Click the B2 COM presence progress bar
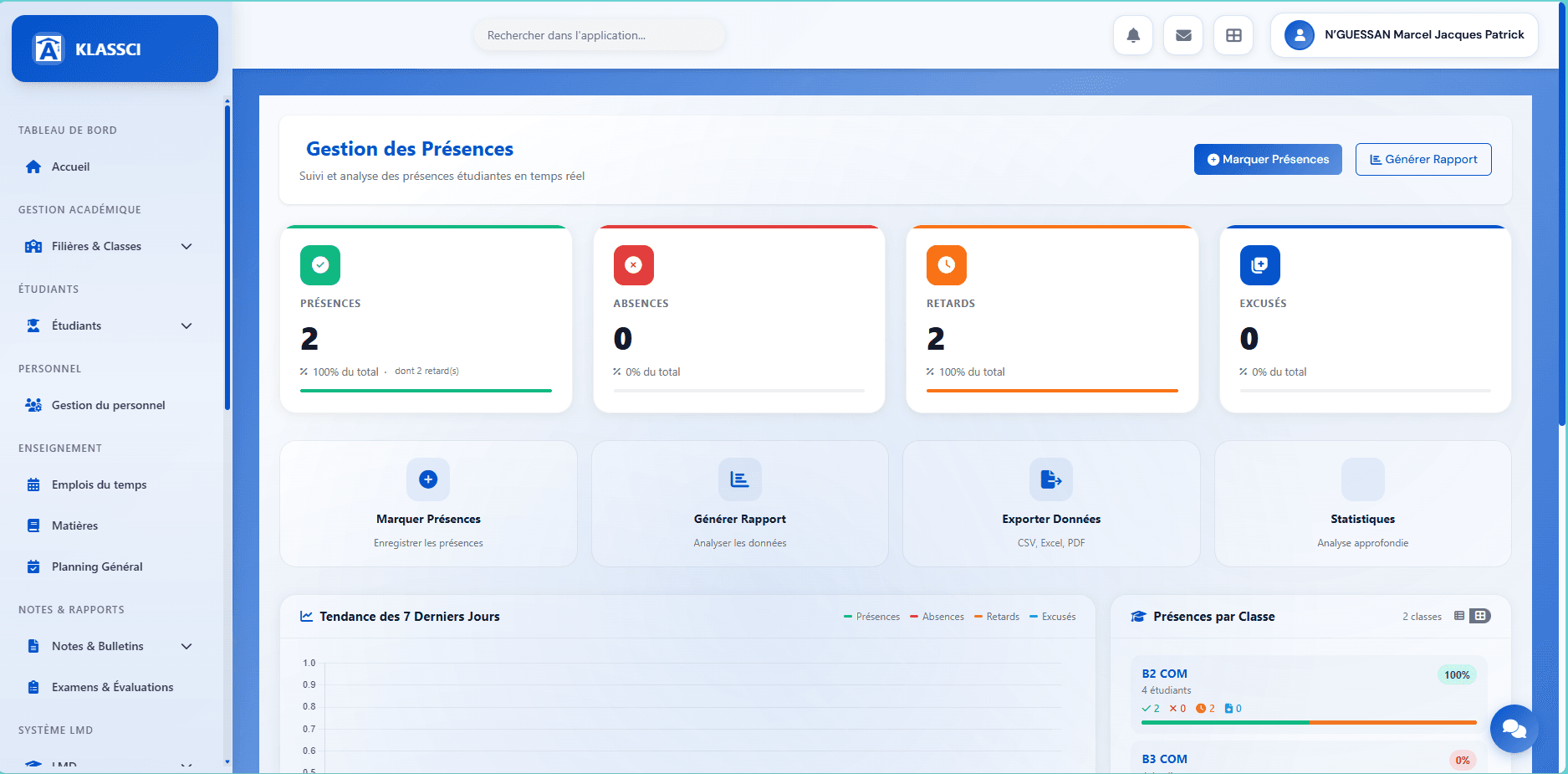Image resolution: width=1568 pixels, height=774 pixels. [1307, 723]
